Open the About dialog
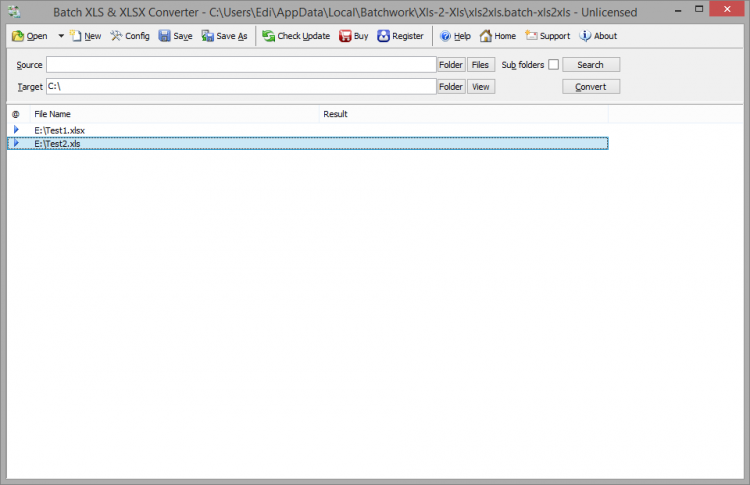Screen dimensions: 750x485 point(598,36)
